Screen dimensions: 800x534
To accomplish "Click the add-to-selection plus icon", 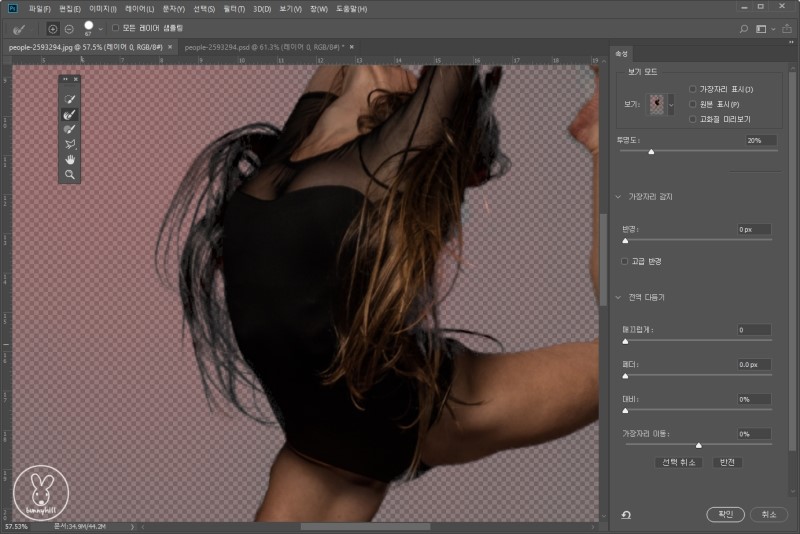I will 52,28.
